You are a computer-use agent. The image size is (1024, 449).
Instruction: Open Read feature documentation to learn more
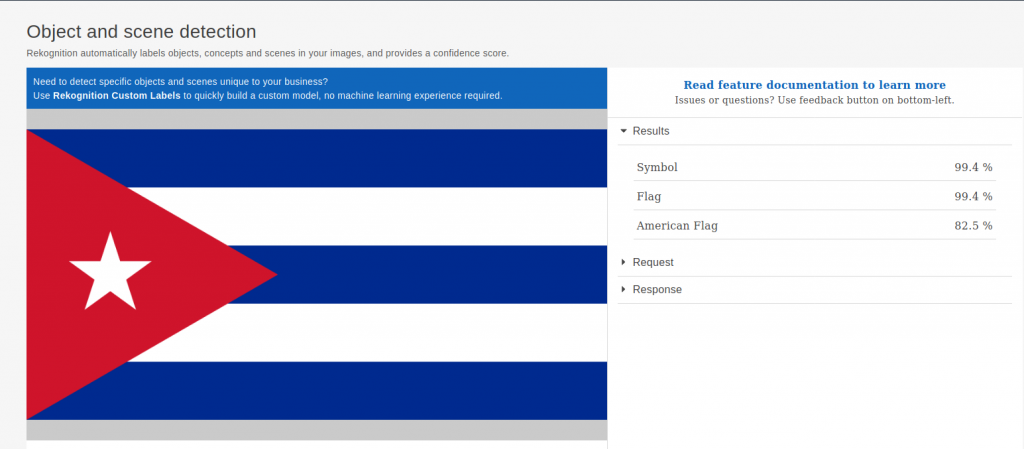pyautogui.click(x=814, y=85)
